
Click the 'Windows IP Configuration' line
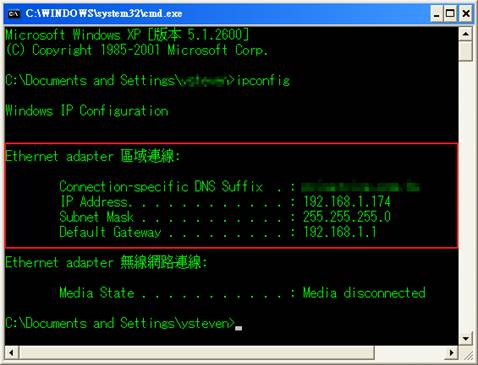(87, 111)
